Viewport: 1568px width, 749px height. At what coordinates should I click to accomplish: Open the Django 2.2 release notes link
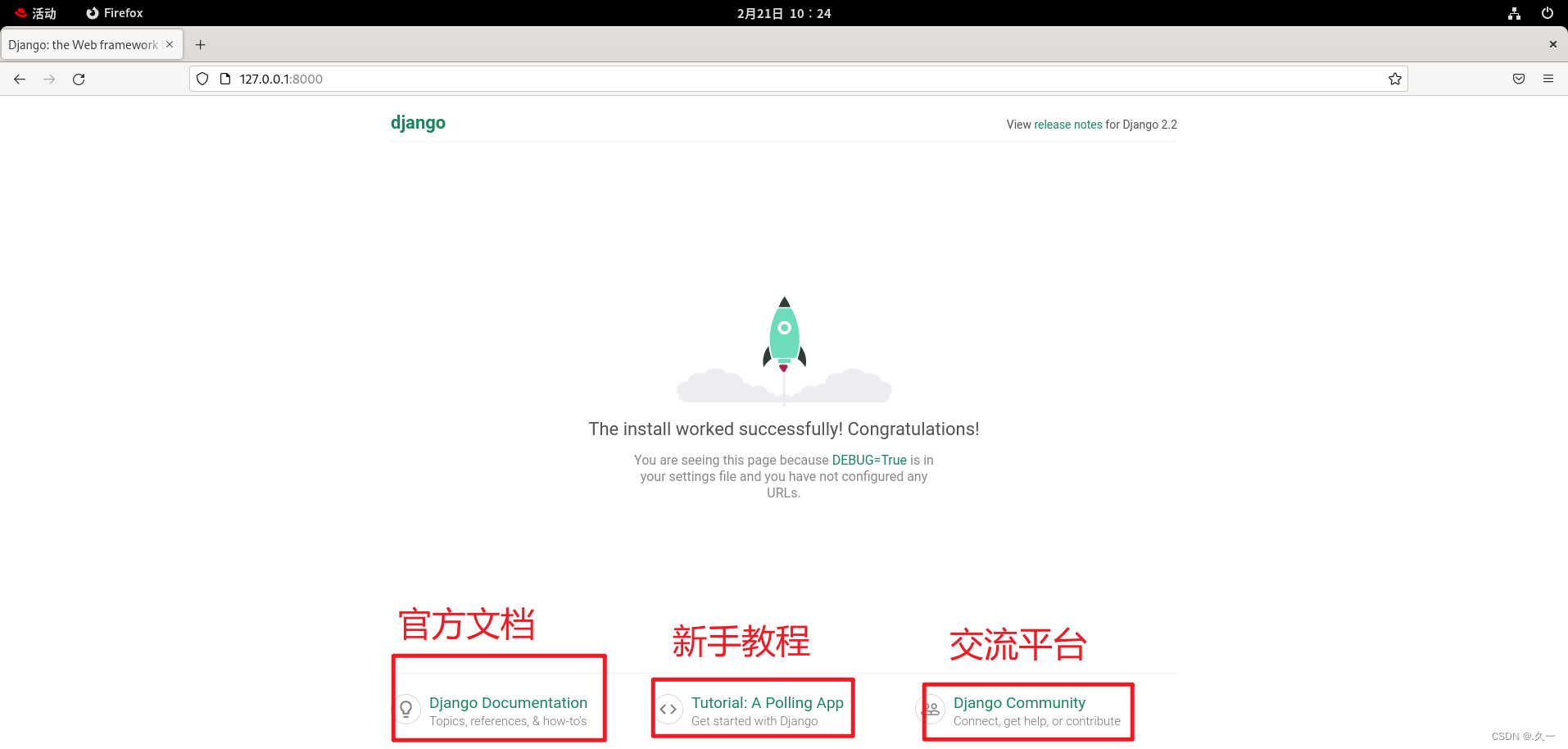pyautogui.click(x=1067, y=124)
